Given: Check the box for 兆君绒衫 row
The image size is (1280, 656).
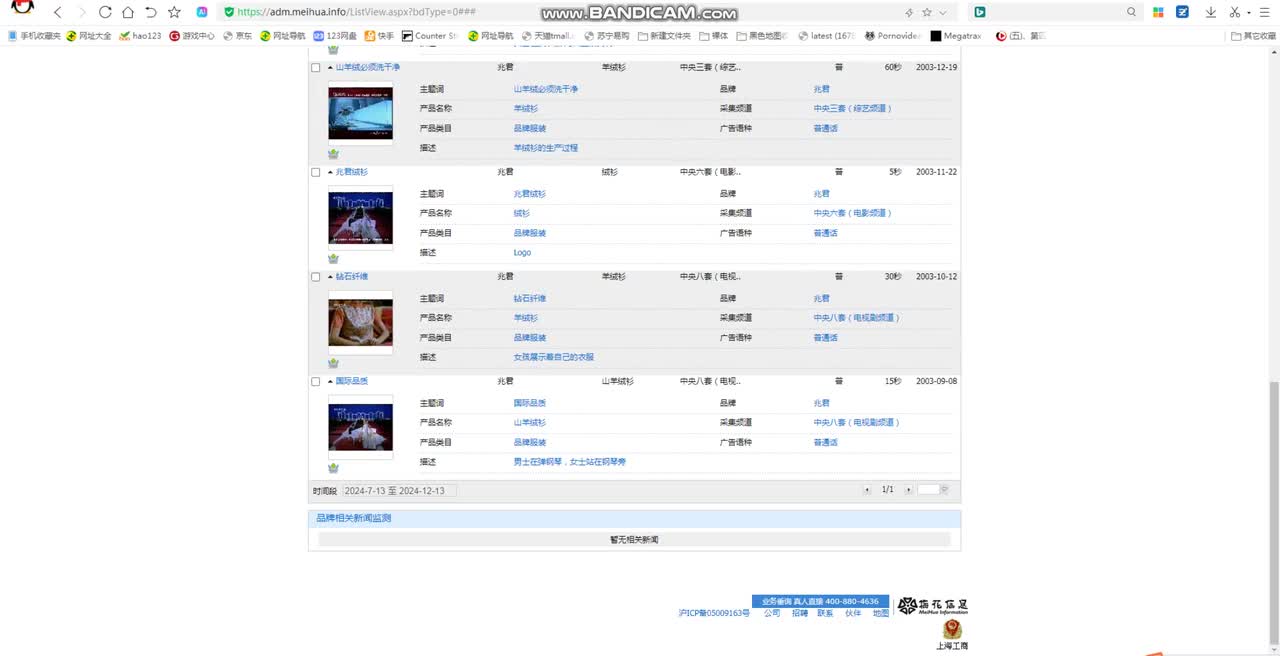Looking at the screenshot, I should coord(316,172).
